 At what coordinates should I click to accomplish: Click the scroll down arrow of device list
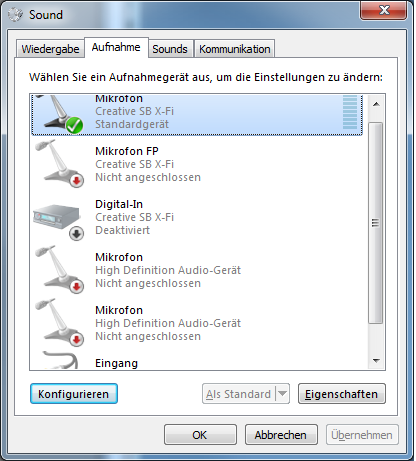[376, 361]
